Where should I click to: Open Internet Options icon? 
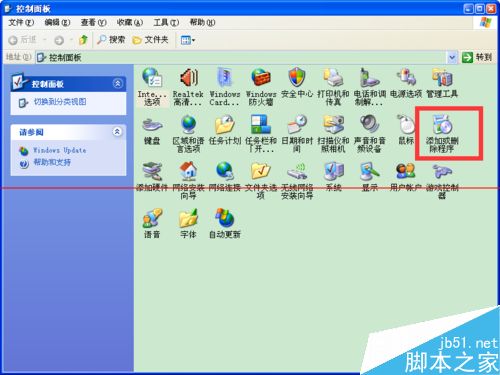tap(152, 87)
